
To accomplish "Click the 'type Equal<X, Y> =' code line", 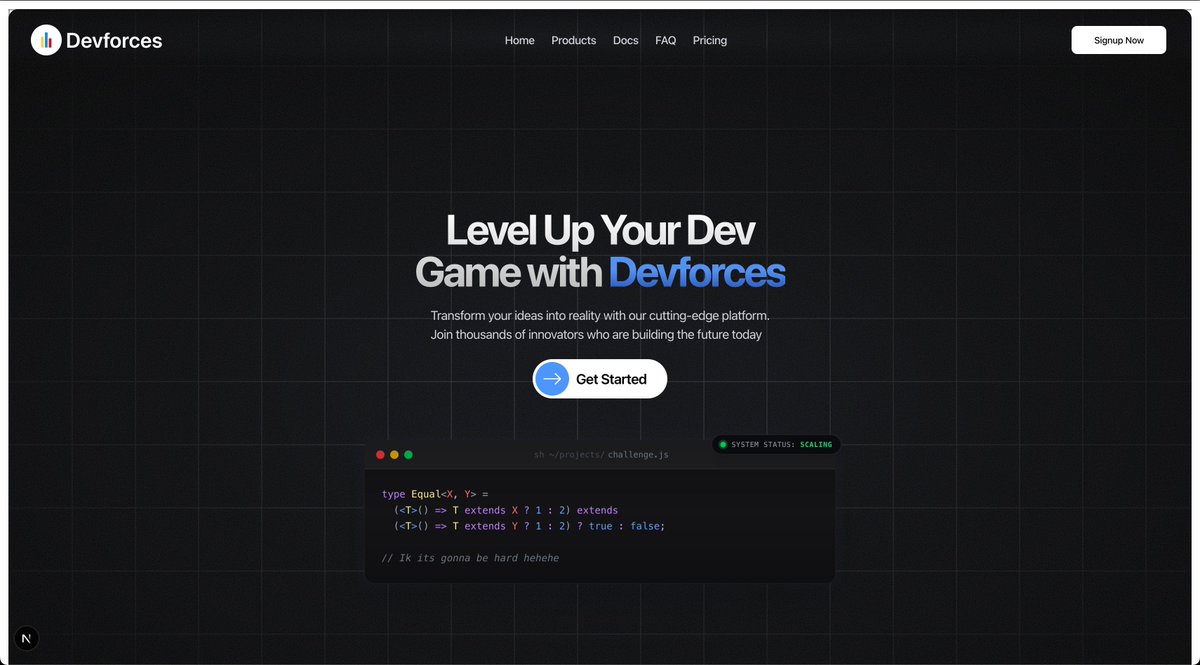I will [435, 494].
